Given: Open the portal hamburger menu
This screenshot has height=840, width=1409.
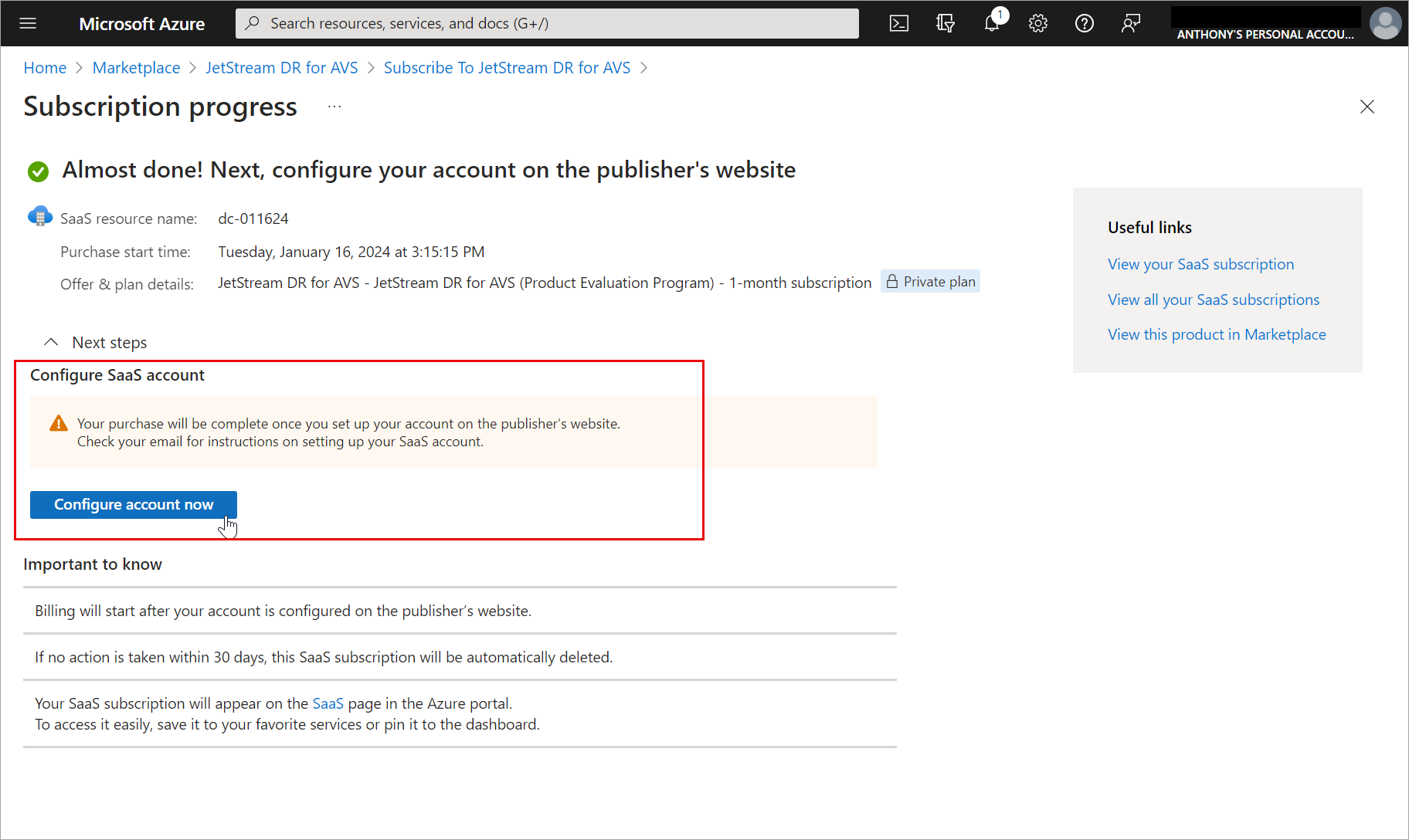Looking at the screenshot, I should tap(28, 23).
